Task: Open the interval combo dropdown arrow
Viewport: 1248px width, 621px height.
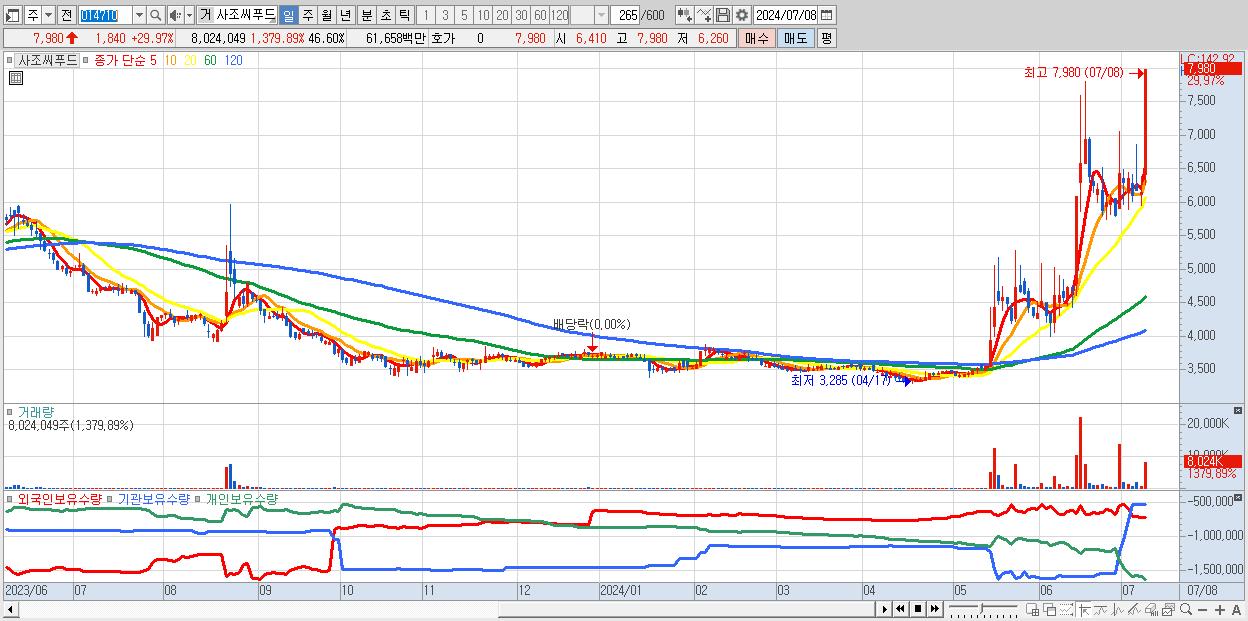Action: (x=601, y=15)
